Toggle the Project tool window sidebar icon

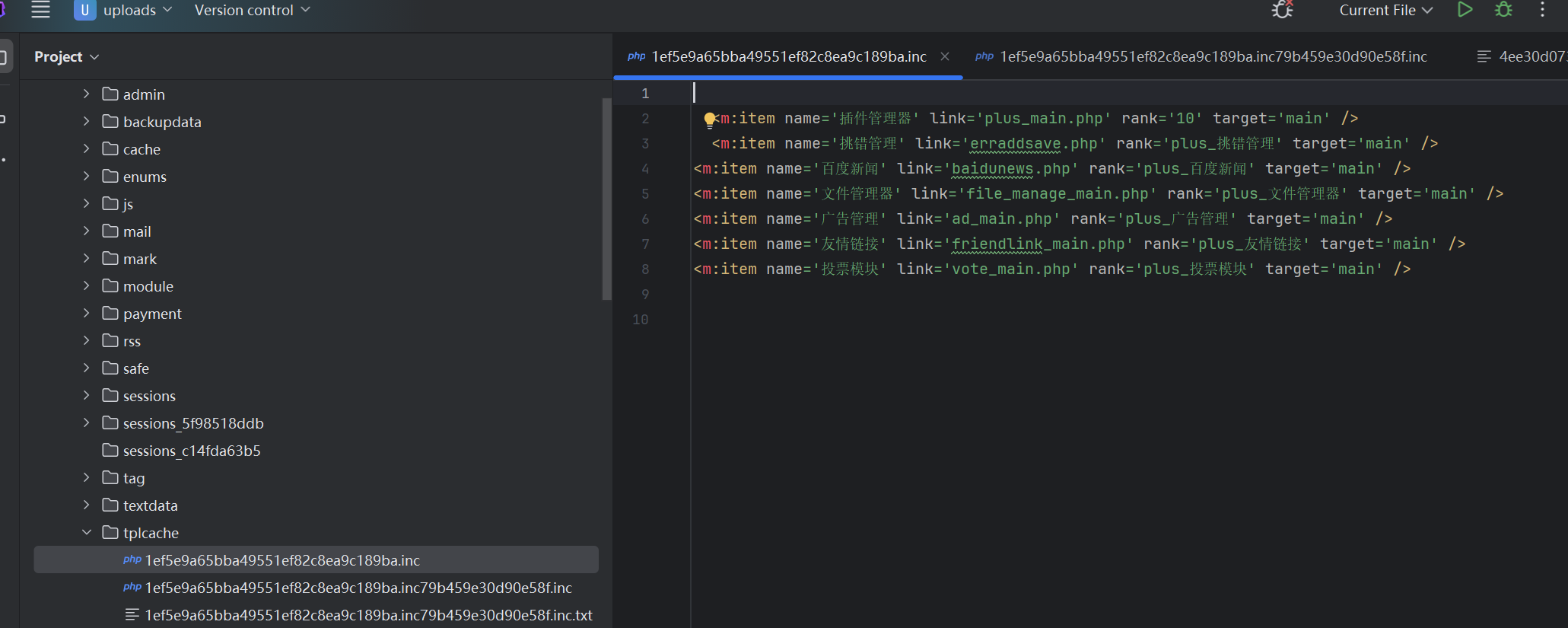tap(4, 56)
